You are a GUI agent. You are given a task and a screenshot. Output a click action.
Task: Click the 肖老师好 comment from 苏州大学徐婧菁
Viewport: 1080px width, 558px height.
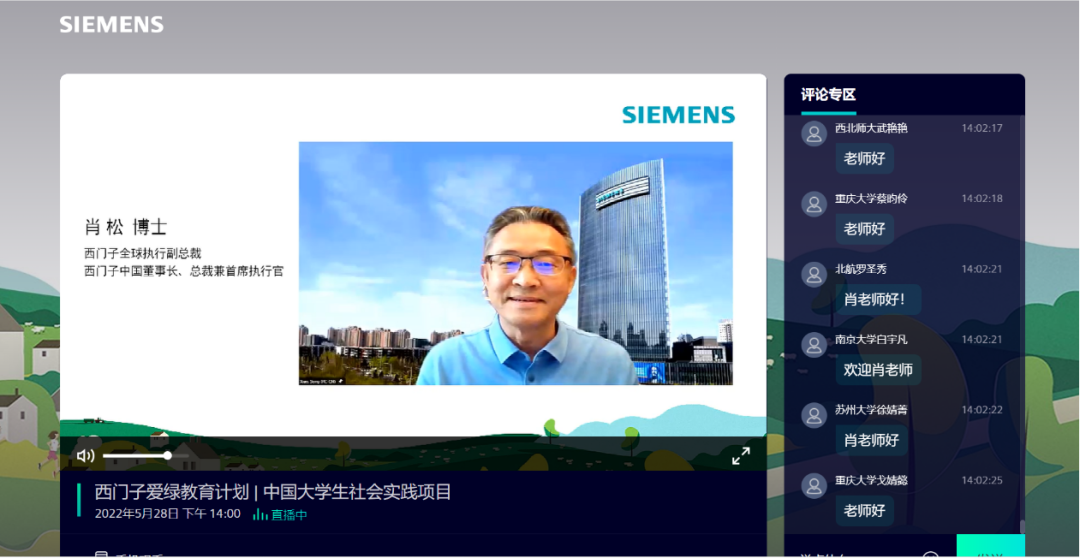[x=871, y=440]
